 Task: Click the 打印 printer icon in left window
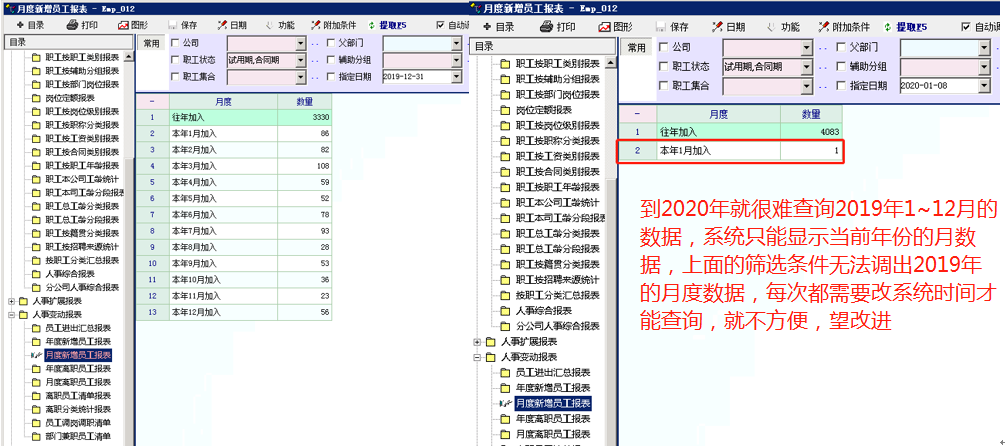coord(85,24)
